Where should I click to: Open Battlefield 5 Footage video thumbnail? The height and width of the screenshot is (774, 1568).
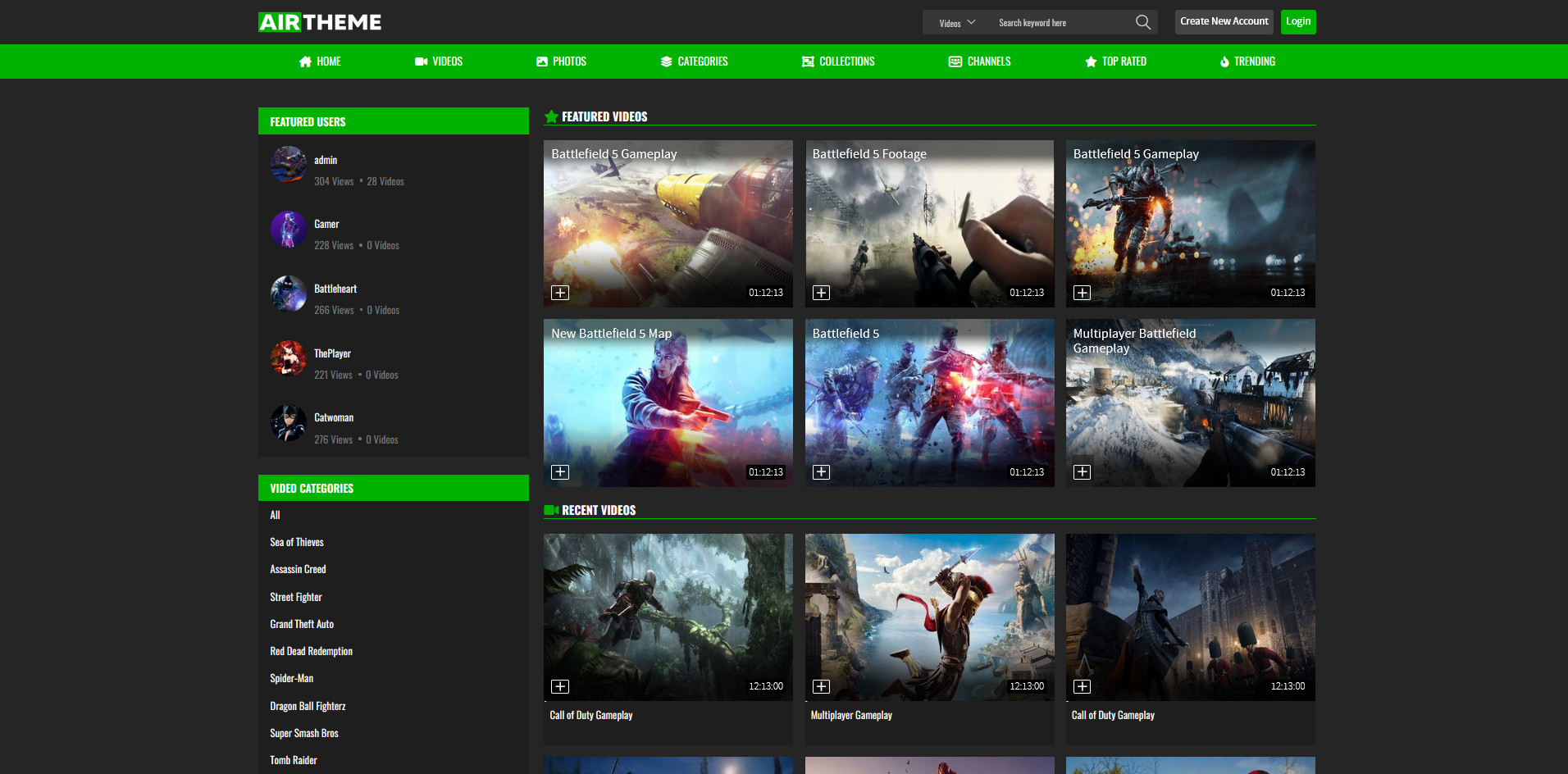tap(929, 224)
